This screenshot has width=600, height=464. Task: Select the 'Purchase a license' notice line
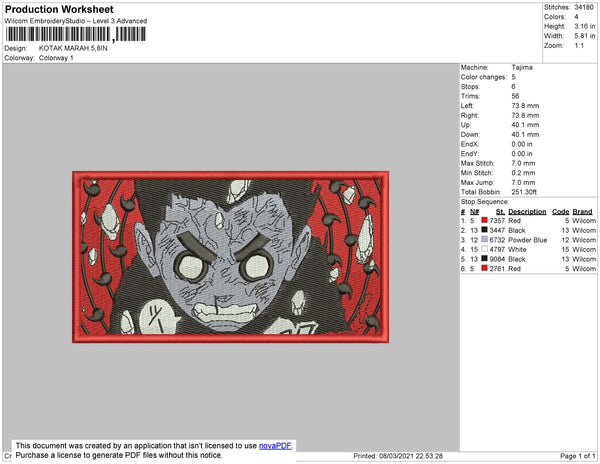pos(119,455)
